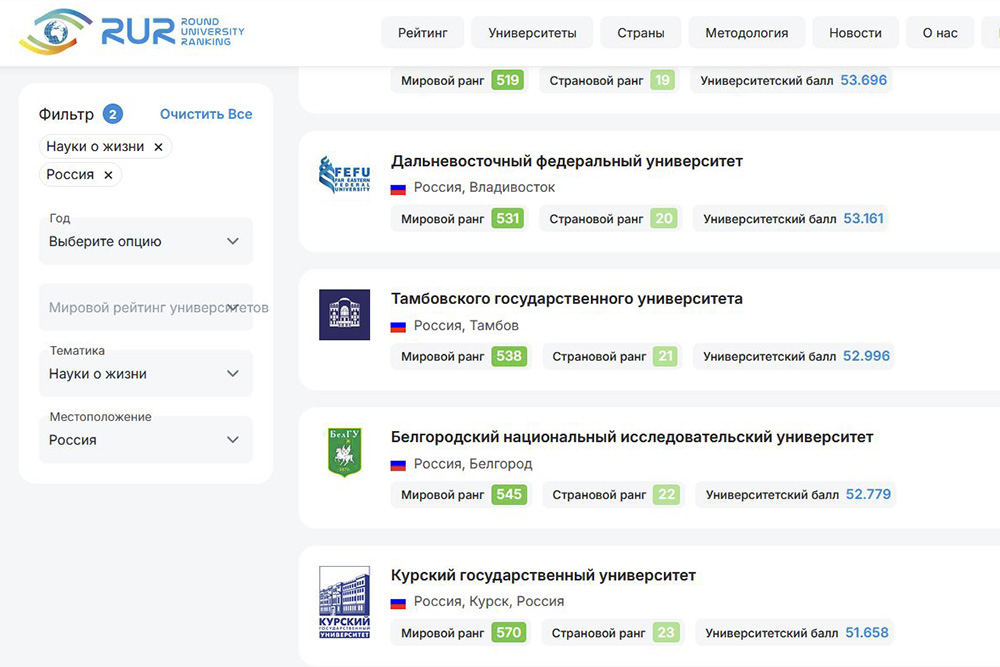Open 'Дальневосточный федеральный университет' title link
1000x667 pixels.
(566, 161)
